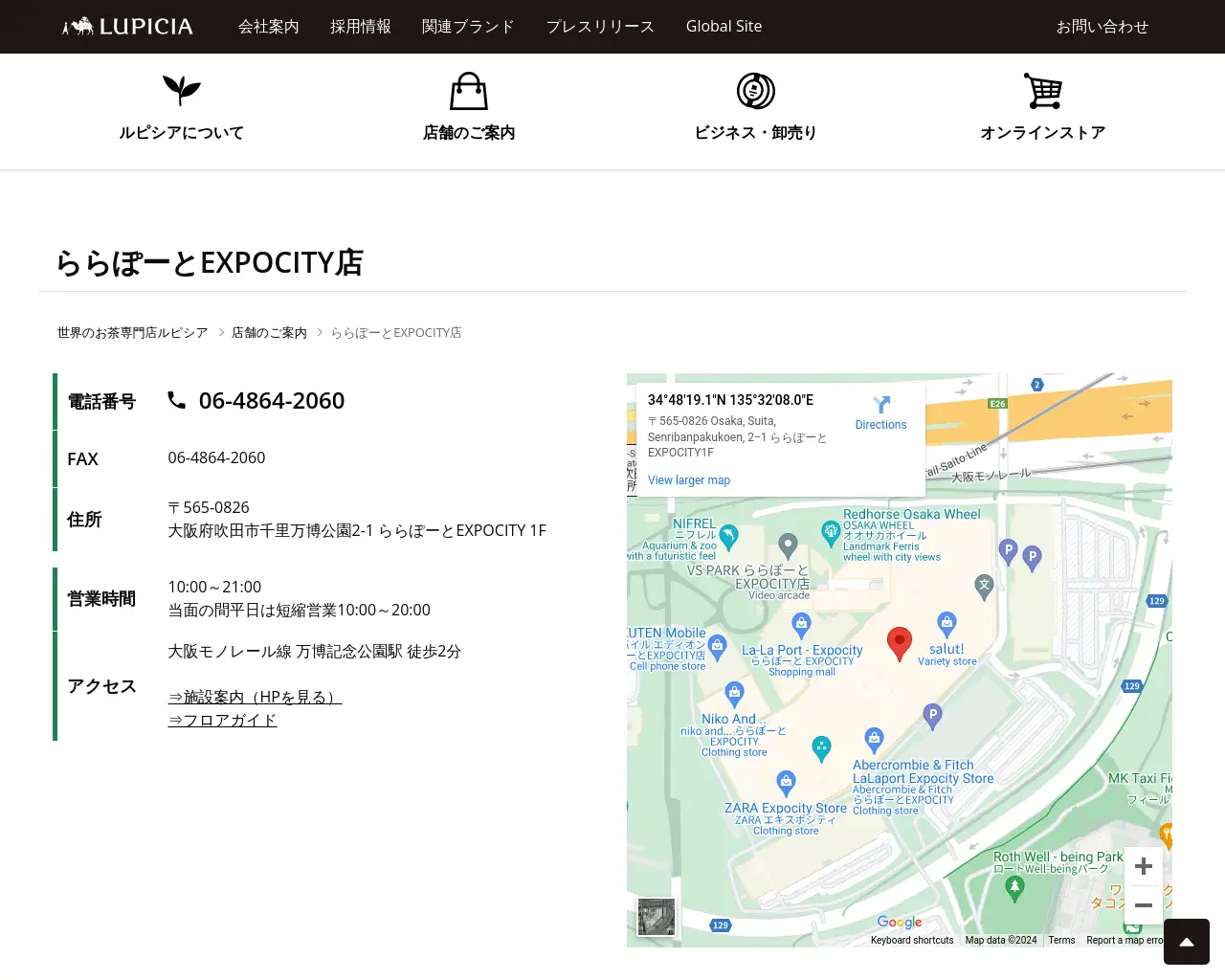The height and width of the screenshot is (980, 1225).
Task: Click the phone icon beside 06-4864-2060
Action: pos(177,400)
